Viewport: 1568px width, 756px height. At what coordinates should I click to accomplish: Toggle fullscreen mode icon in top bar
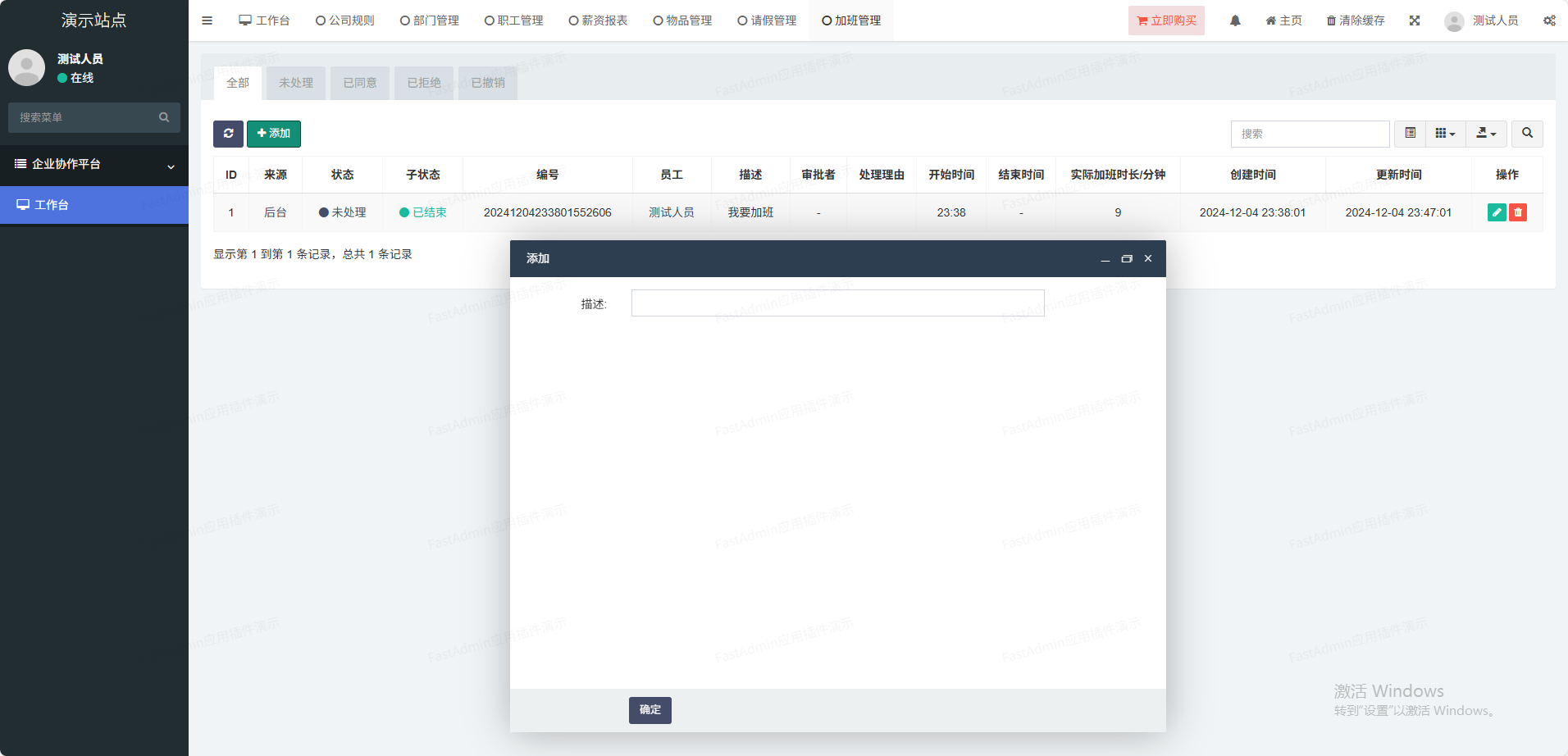click(x=1415, y=20)
